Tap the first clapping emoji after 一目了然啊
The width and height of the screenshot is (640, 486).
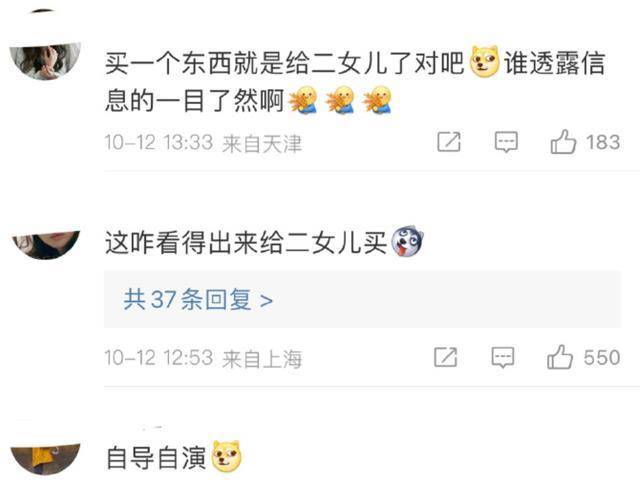303,100
